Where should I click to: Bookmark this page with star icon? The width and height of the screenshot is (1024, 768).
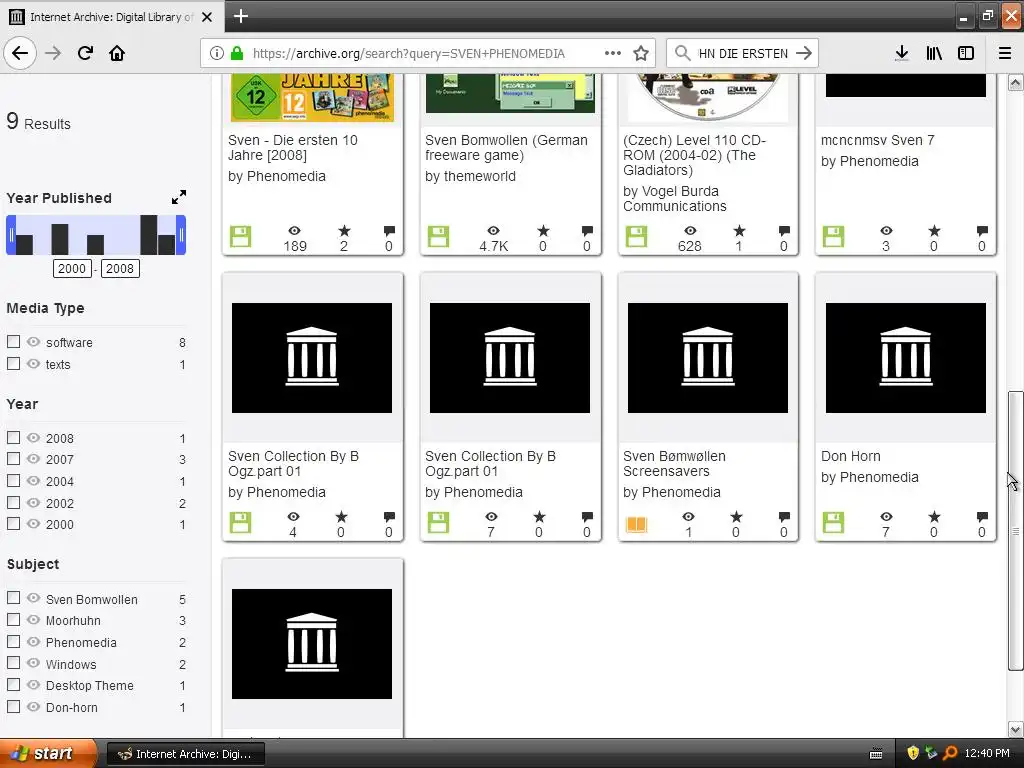point(641,53)
